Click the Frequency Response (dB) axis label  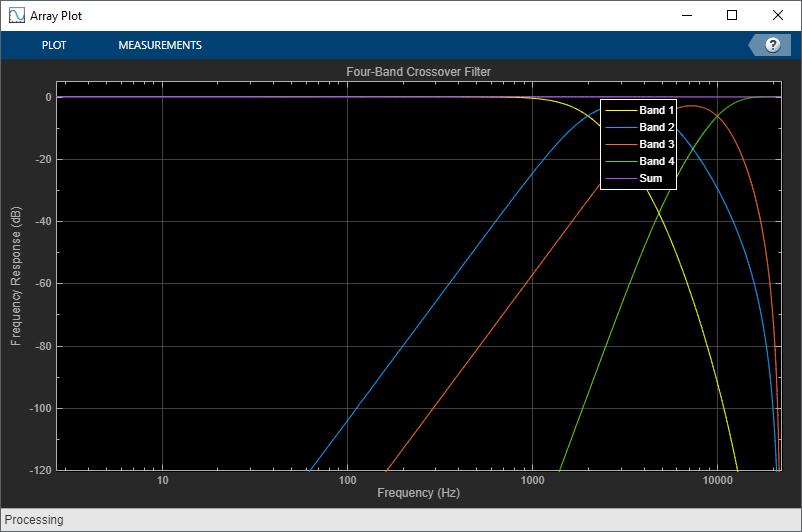point(16,276)
